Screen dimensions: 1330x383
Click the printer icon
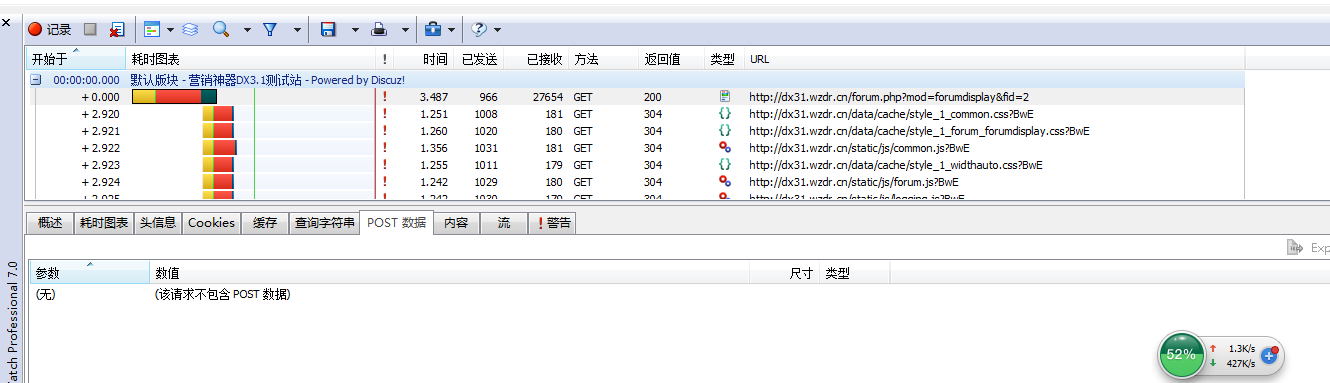[379, 30]
